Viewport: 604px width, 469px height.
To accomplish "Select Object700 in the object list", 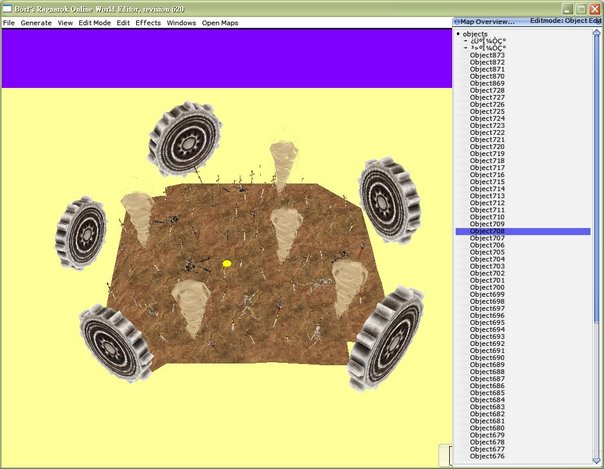I will point(487,287).
